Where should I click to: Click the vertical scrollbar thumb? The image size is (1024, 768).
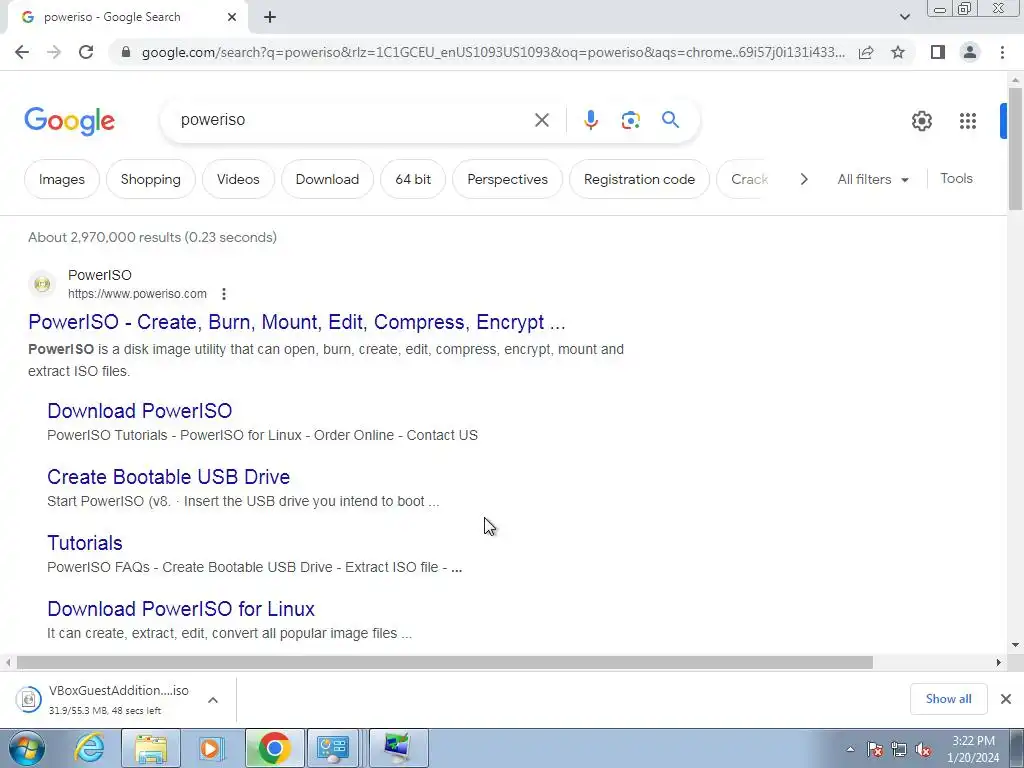1015,149
